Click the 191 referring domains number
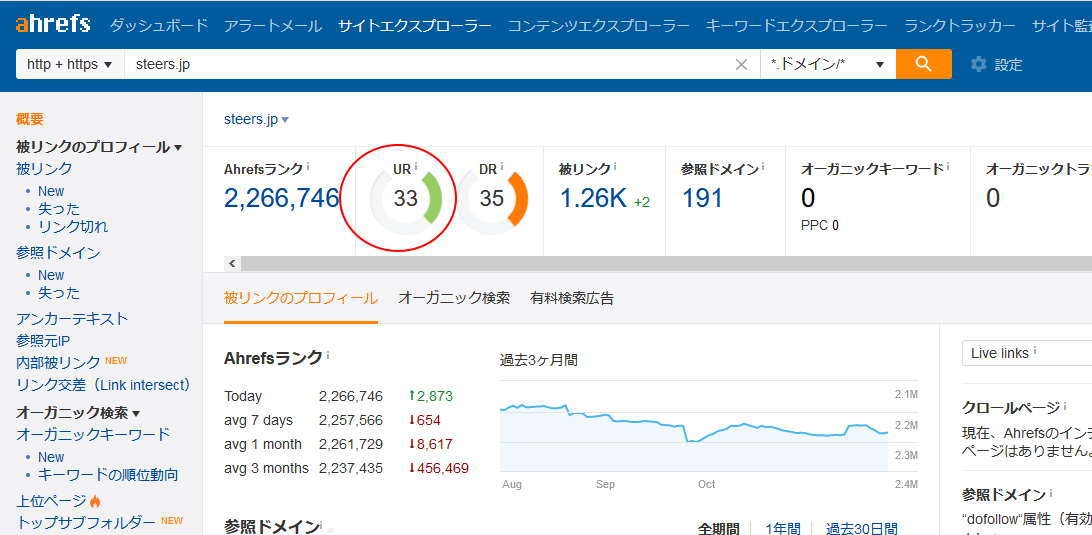 point(702,198)
